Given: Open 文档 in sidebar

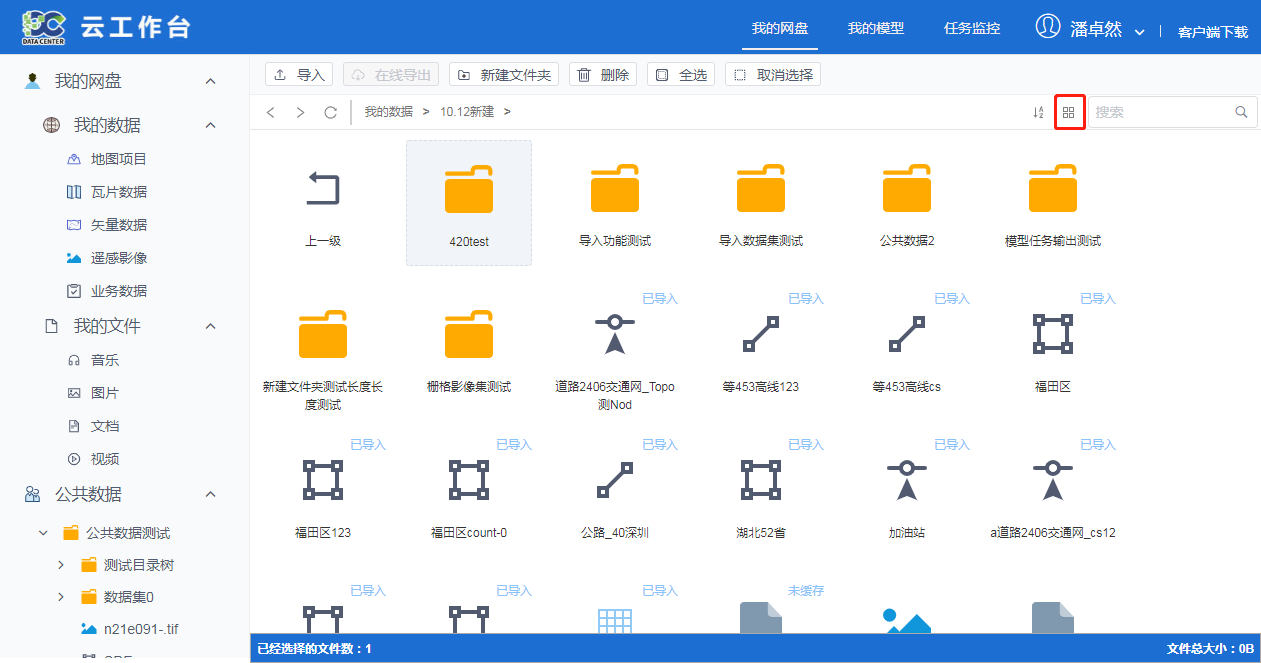Looking at the screenshot, I should click(105, 426).
